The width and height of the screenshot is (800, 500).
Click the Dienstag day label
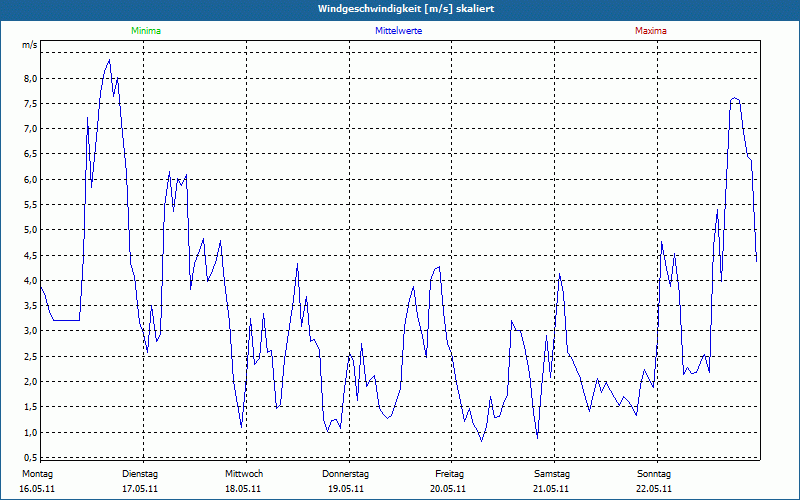point(140,474)
